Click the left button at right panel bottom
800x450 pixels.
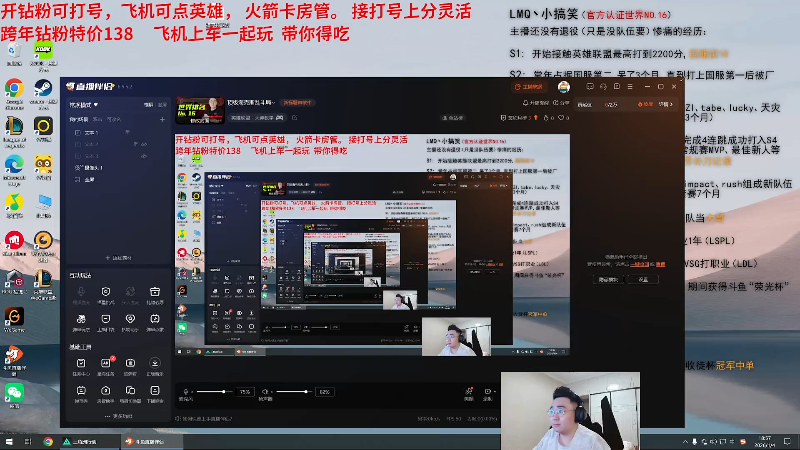pyautogui.click(x=608, y=280)
